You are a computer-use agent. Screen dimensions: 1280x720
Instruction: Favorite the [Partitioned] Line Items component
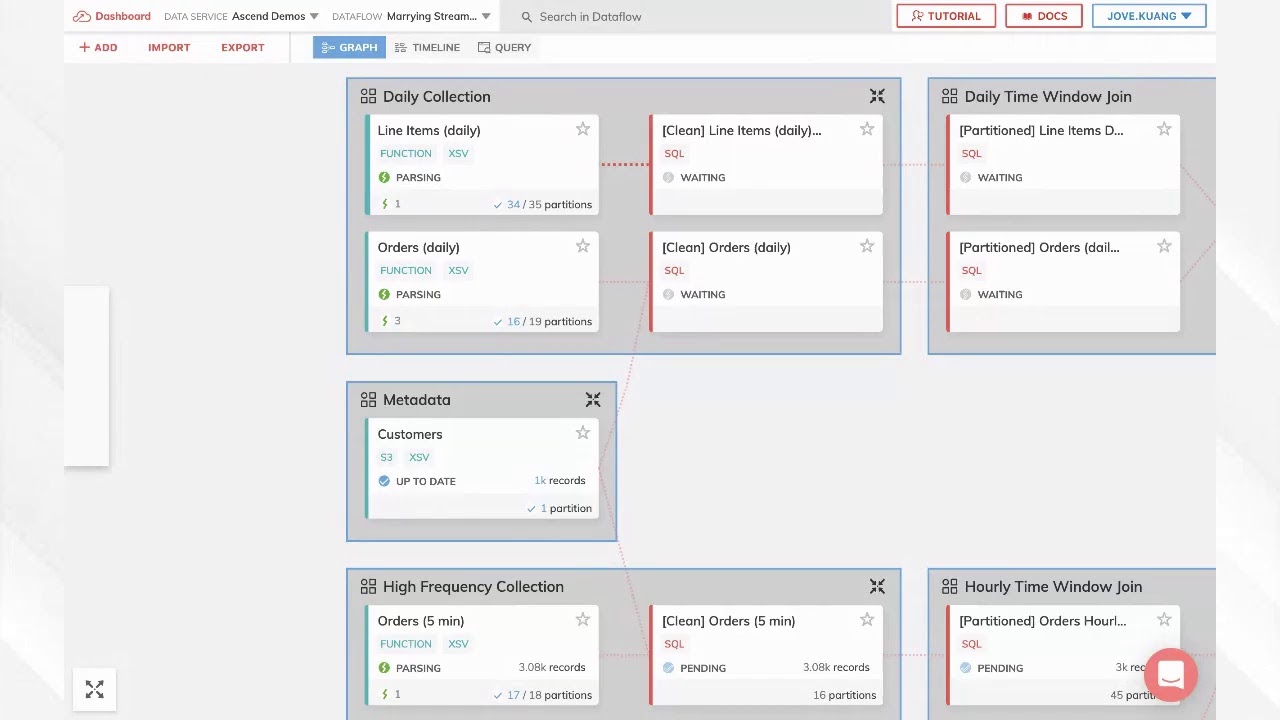[1164, 129]
